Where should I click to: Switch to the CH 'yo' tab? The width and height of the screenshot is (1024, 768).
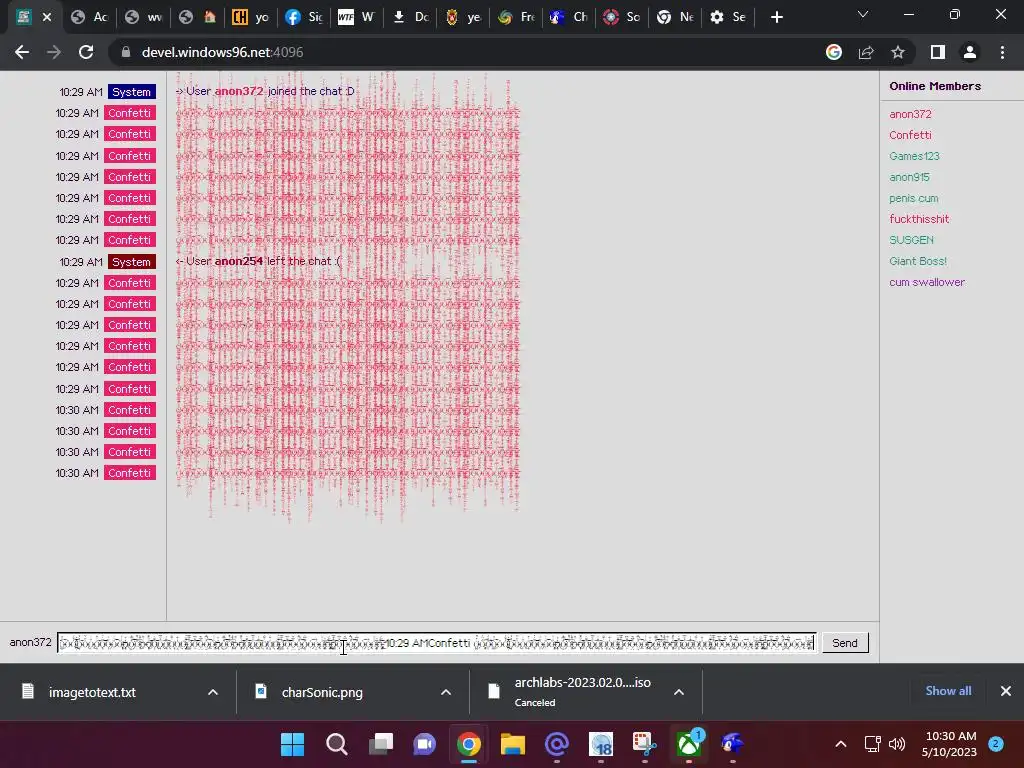[x=251, y=17]
